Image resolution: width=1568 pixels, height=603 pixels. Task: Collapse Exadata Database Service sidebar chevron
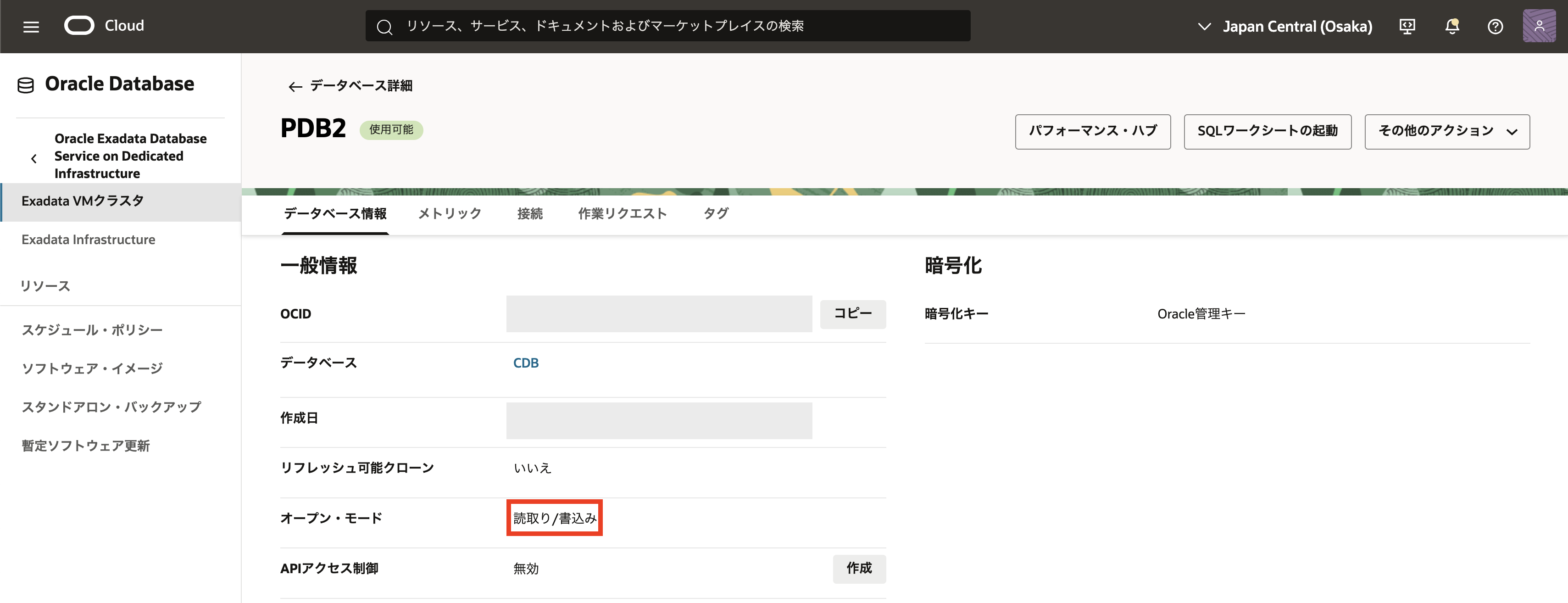34,158
